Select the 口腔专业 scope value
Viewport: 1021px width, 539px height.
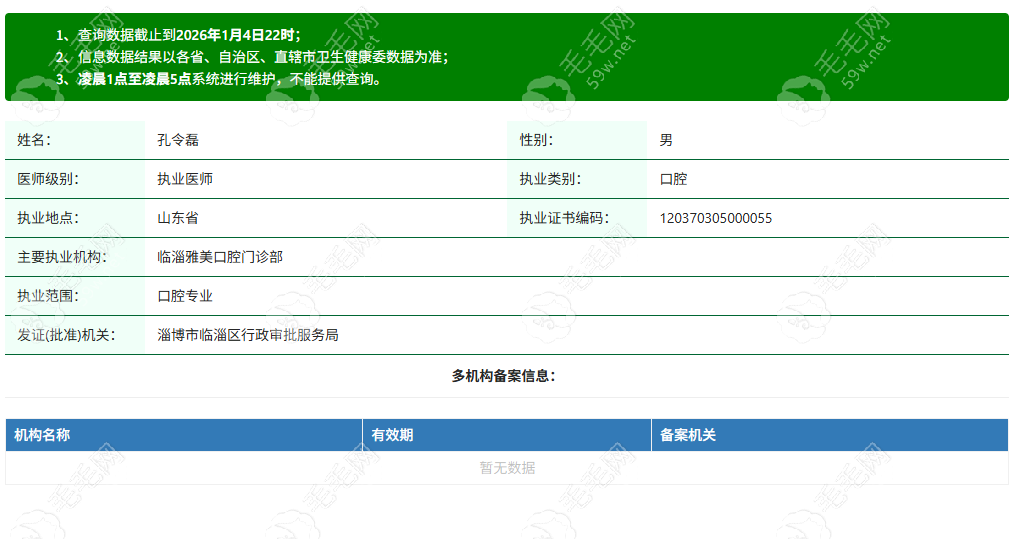click(x=185, y=296)
